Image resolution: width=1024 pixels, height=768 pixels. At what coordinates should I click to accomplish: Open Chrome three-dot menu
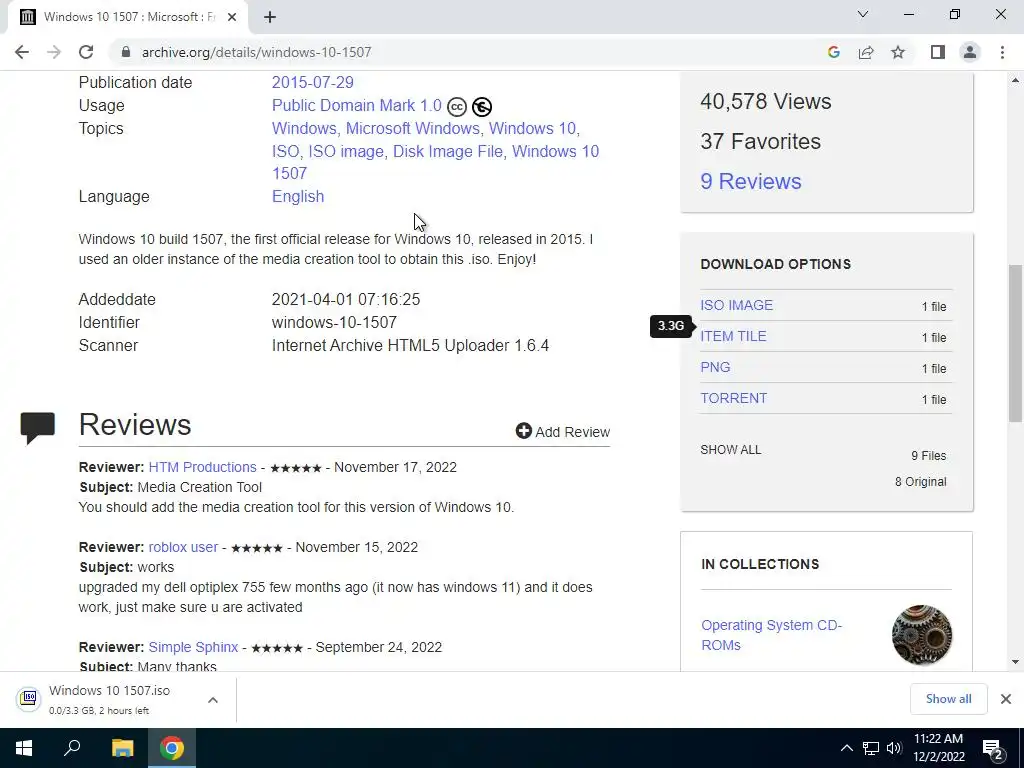click(1002, 52)
